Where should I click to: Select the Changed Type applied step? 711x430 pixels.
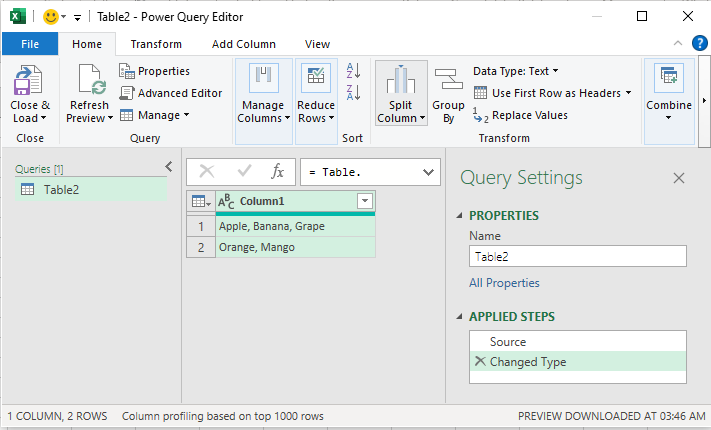578,362
